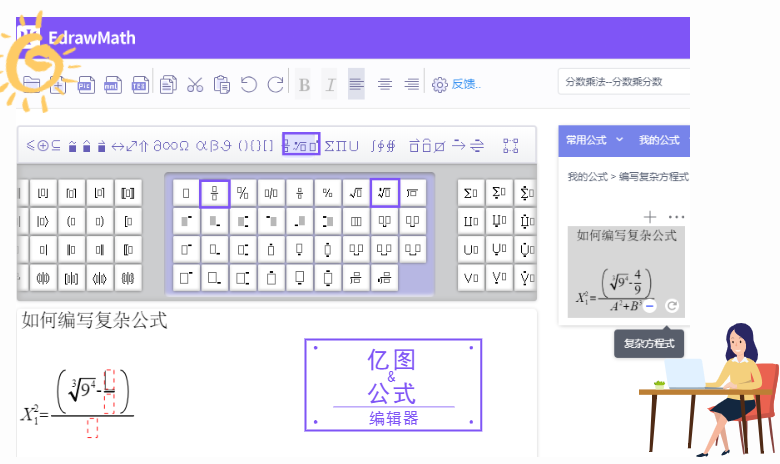
Task: Select the bottom denominator placeholder in editor
Action: tap(93, 428)
